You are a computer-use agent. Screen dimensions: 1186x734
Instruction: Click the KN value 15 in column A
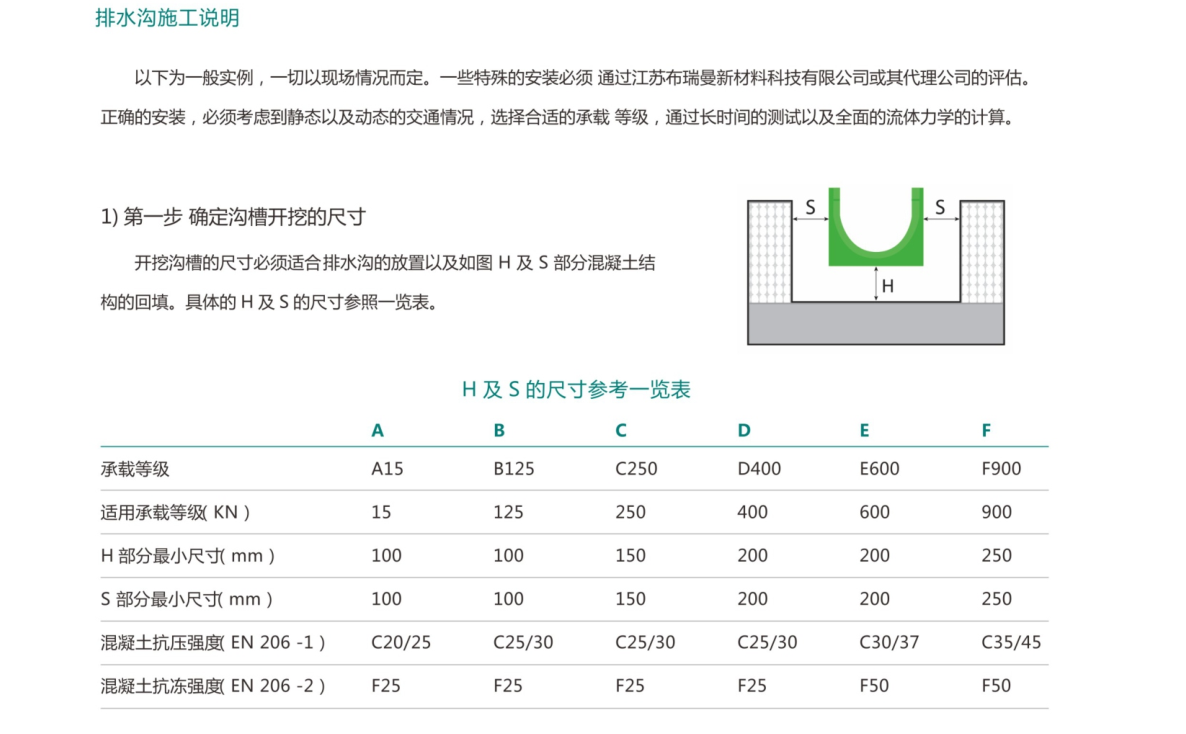click(381, 512)
